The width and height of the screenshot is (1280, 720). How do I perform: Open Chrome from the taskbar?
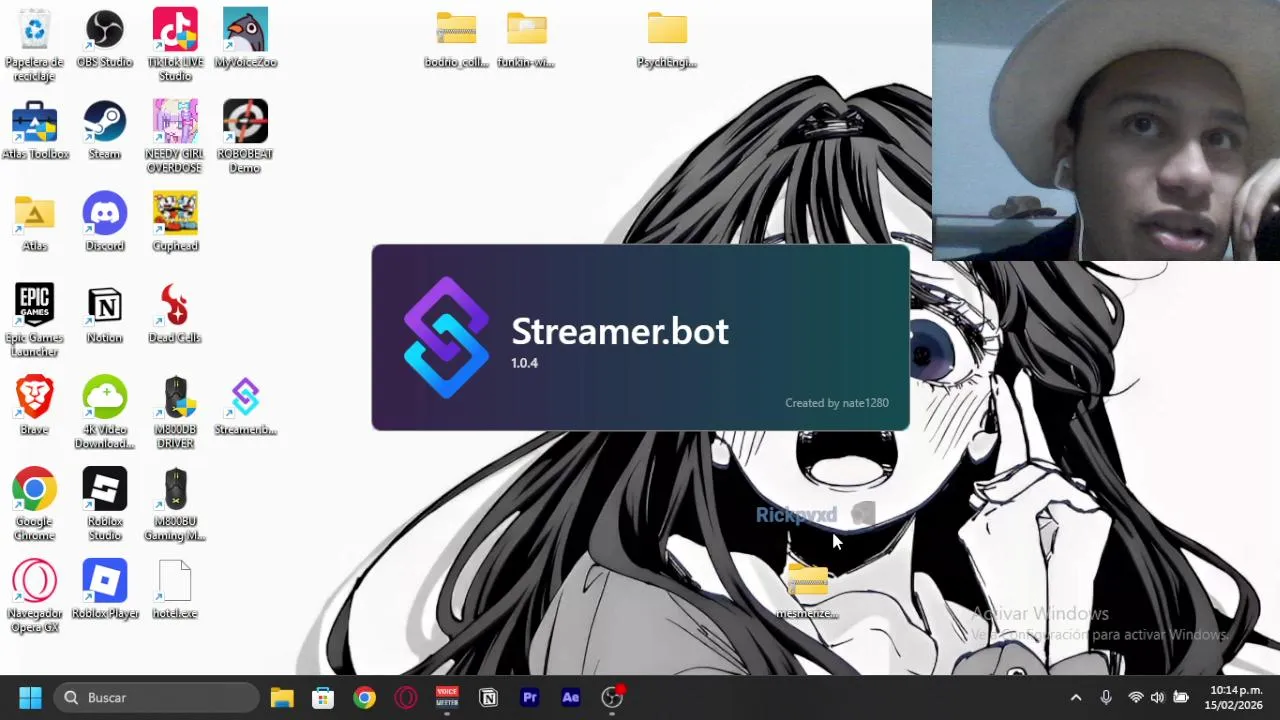364,697
